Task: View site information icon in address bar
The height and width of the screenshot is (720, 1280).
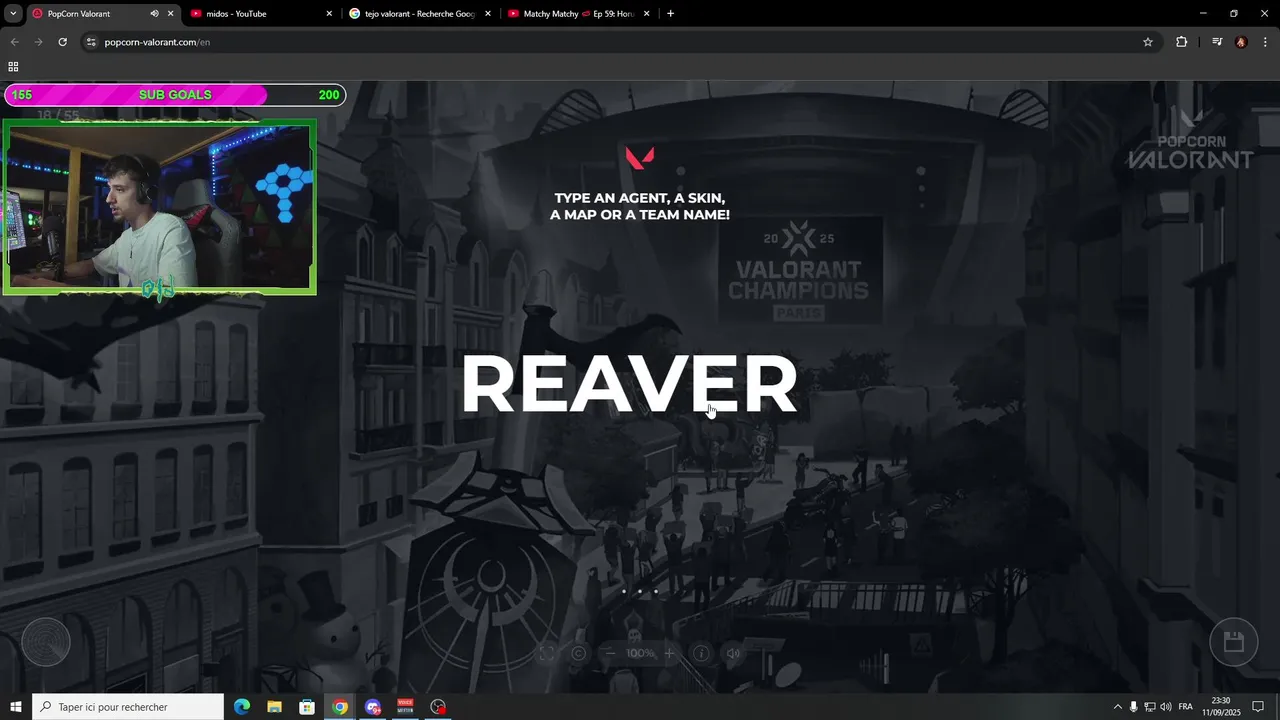Action: pyautogui.click(x=91, y=42)
